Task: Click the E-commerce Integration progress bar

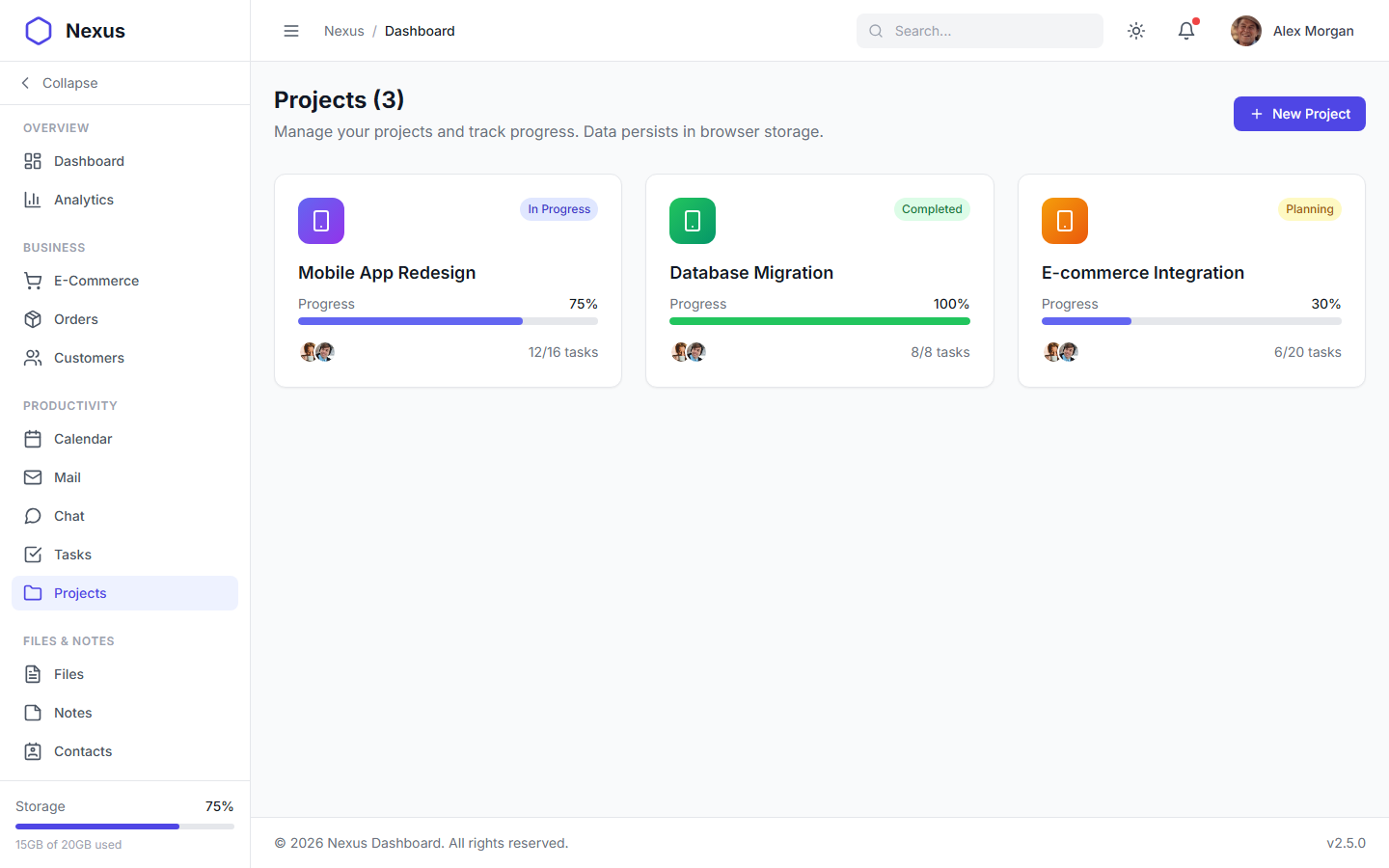Action: click(x=1191, y=321)
